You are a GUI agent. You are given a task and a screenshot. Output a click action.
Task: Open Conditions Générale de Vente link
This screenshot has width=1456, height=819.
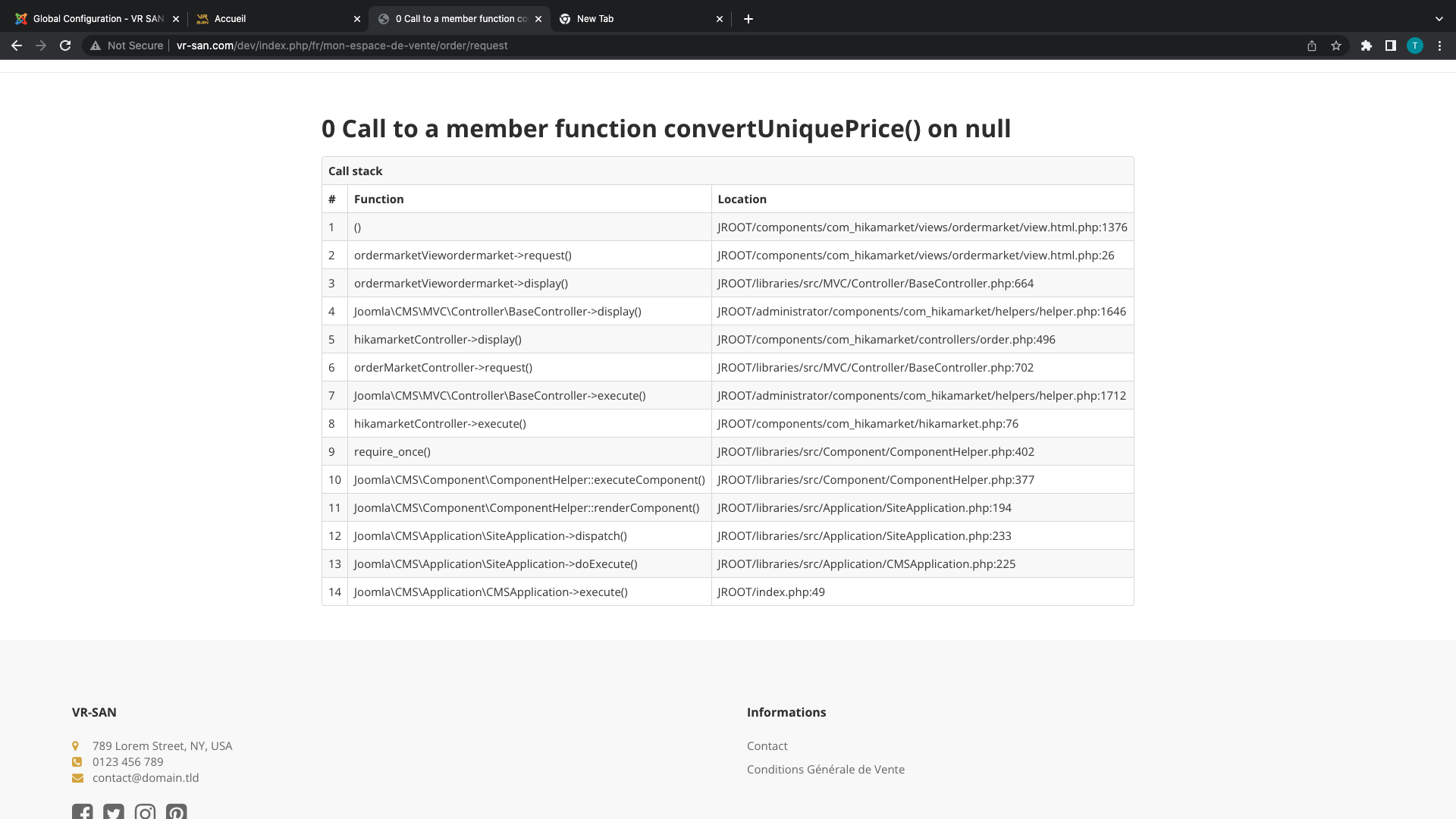(x=825, y=770)
